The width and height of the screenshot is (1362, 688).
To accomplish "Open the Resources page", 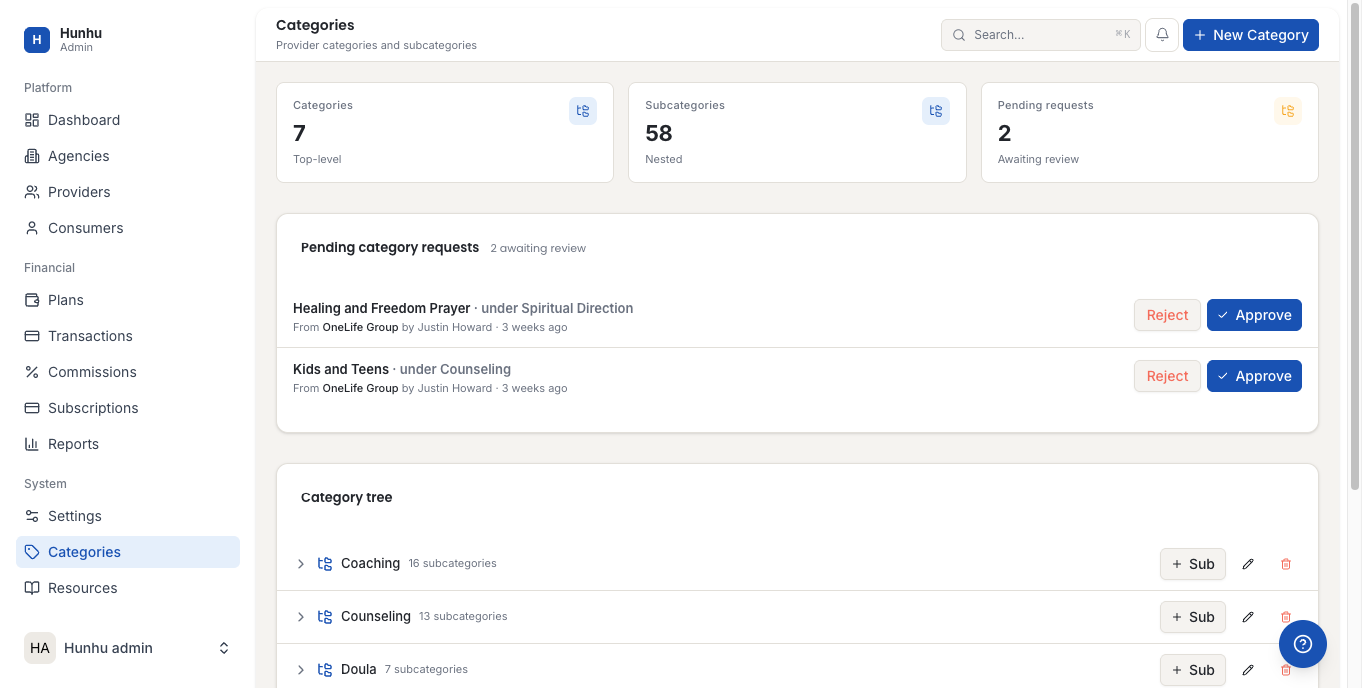I will pos(128,588).
